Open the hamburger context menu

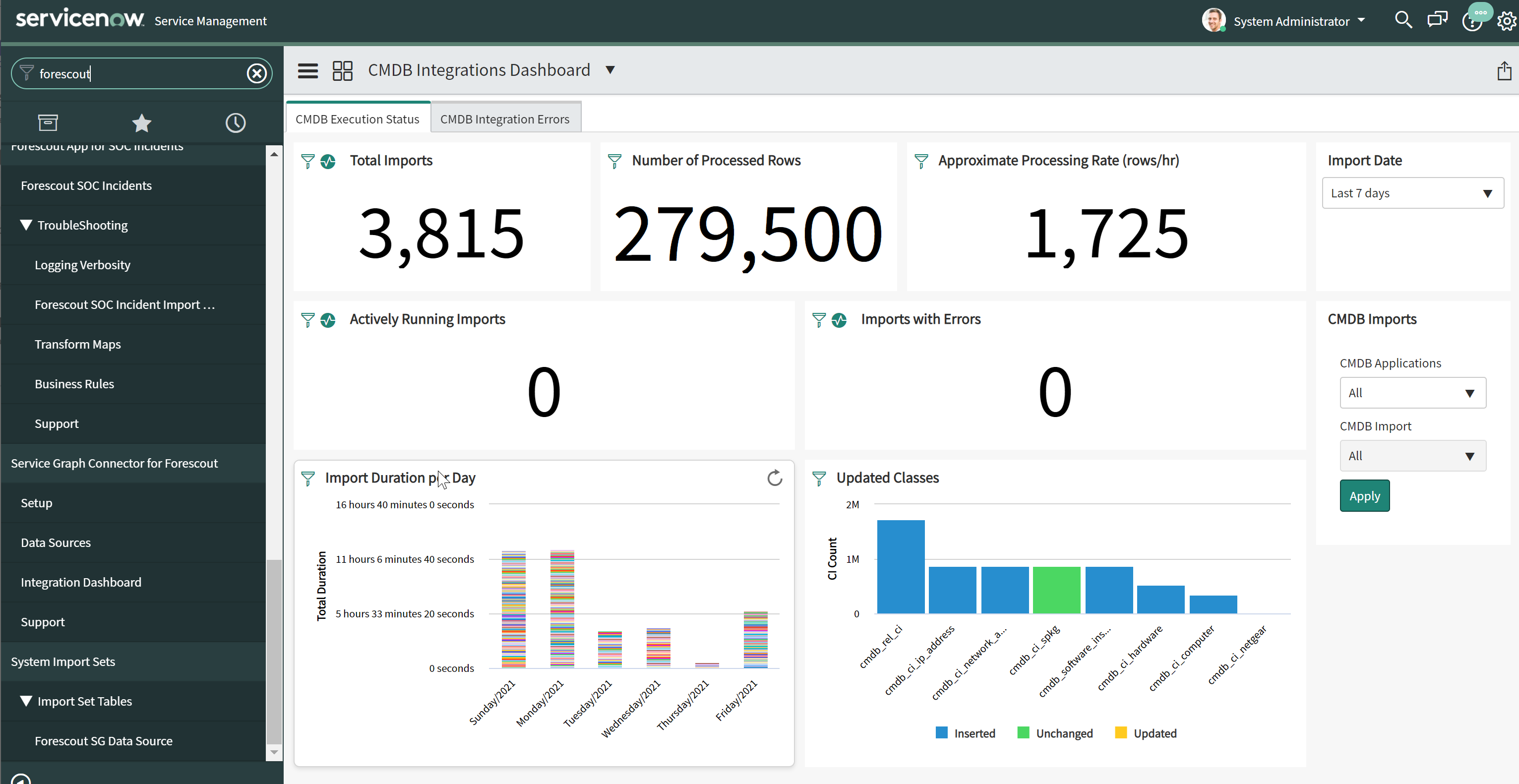308,71
